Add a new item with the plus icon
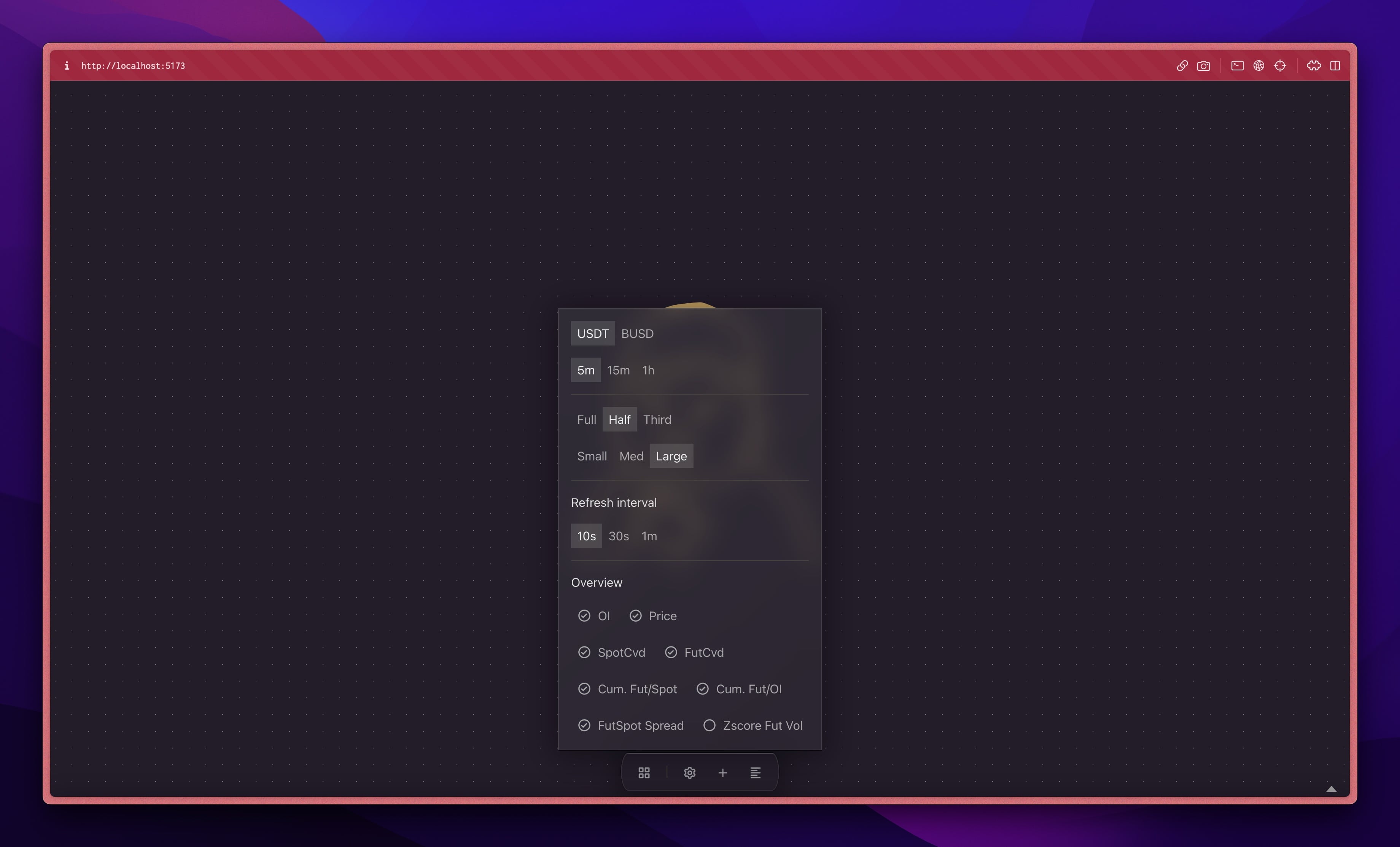 point(723,772)
